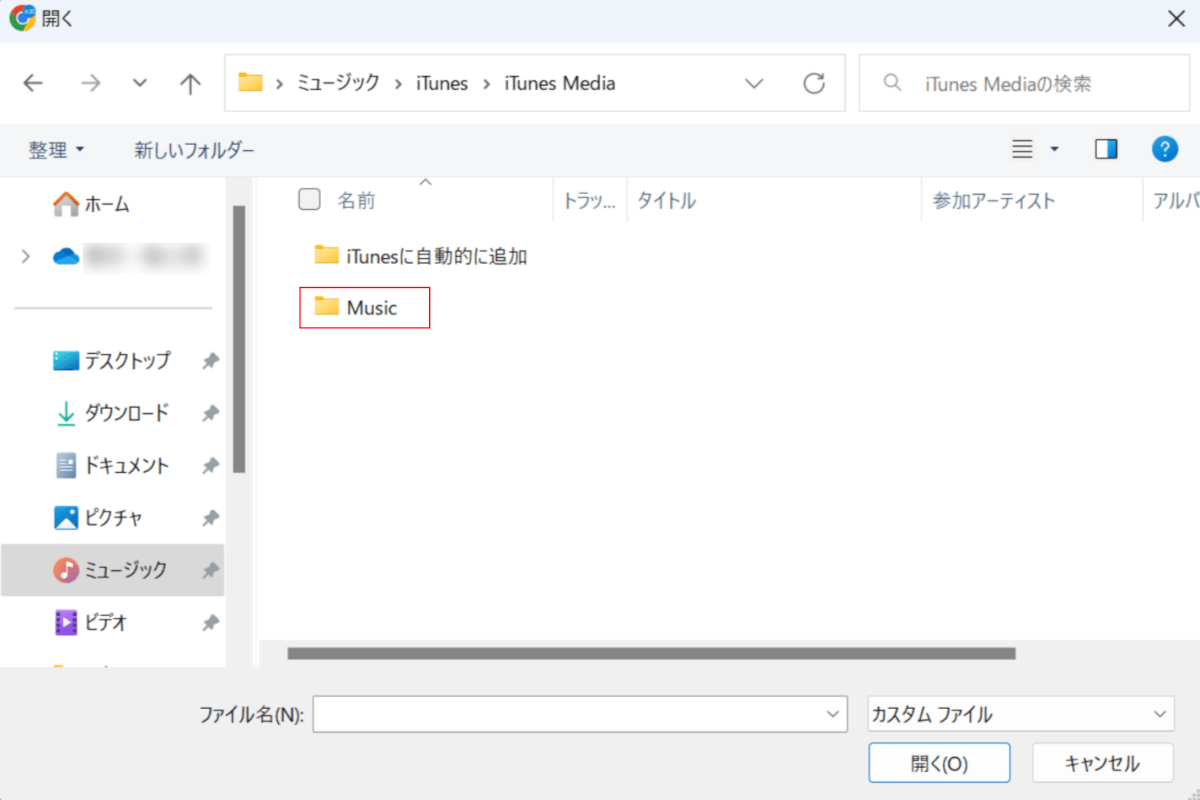The height and width of the screenshot is (800, 1200).
Task: Click the navigation pane vertical scrollbar
Action: (239, 340)
